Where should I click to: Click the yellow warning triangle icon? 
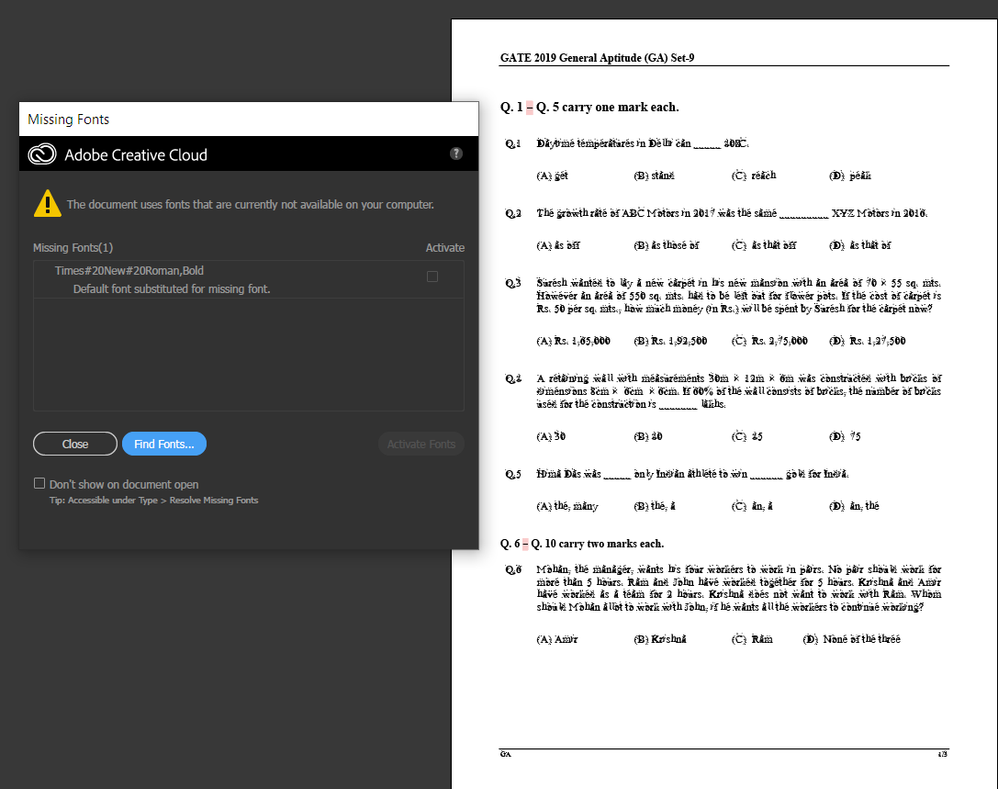click(x=47, y=204)
